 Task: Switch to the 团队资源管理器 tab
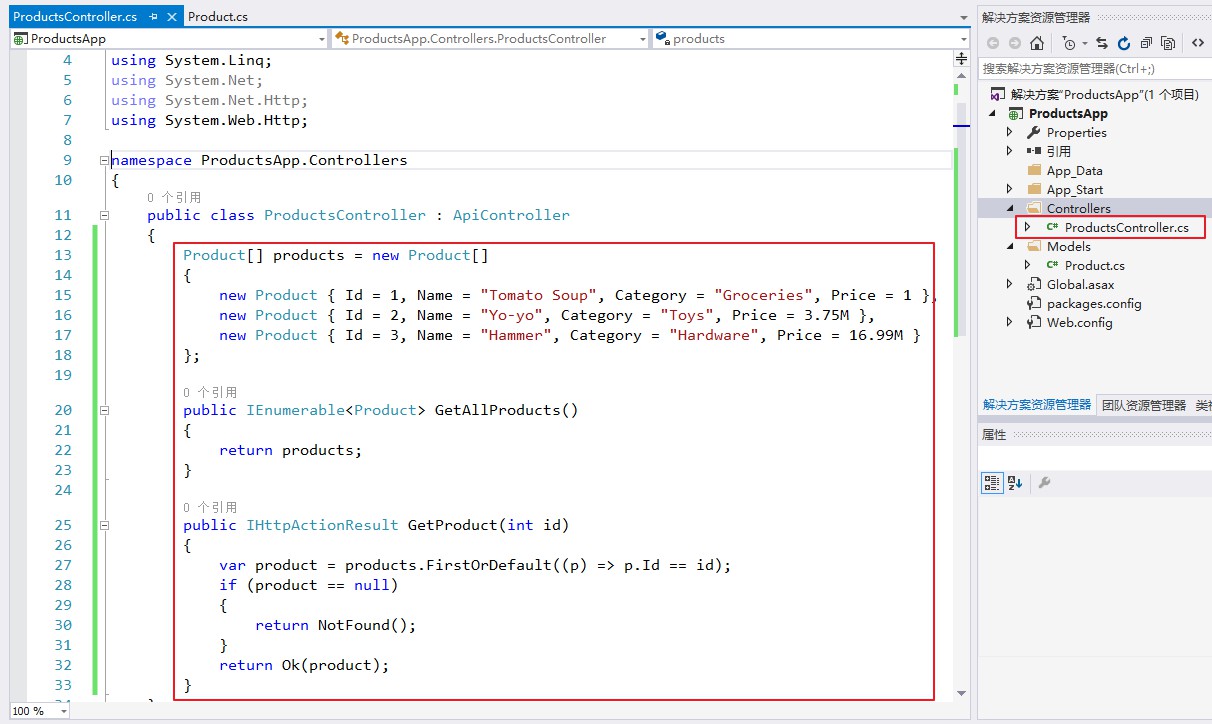tap(1143, 405)
